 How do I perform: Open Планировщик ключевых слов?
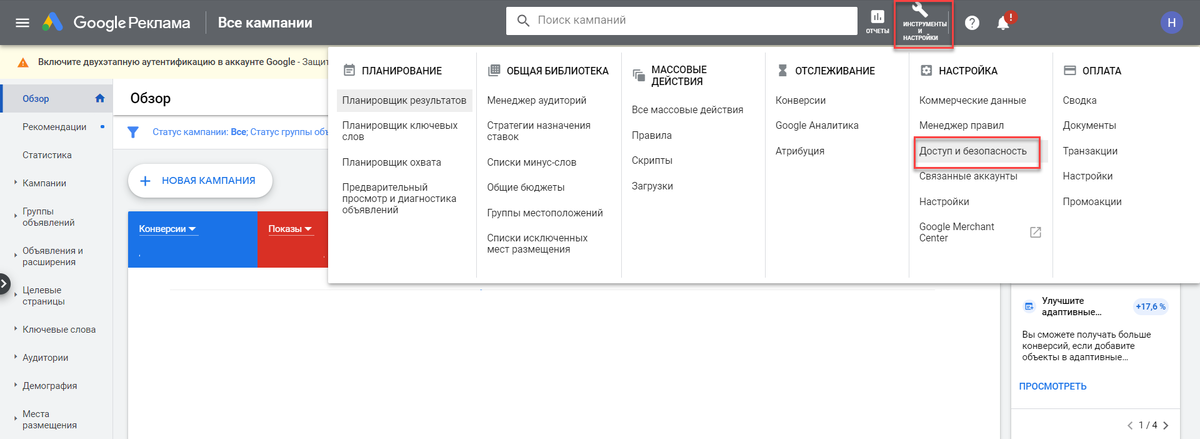click(x=400, y=131)
